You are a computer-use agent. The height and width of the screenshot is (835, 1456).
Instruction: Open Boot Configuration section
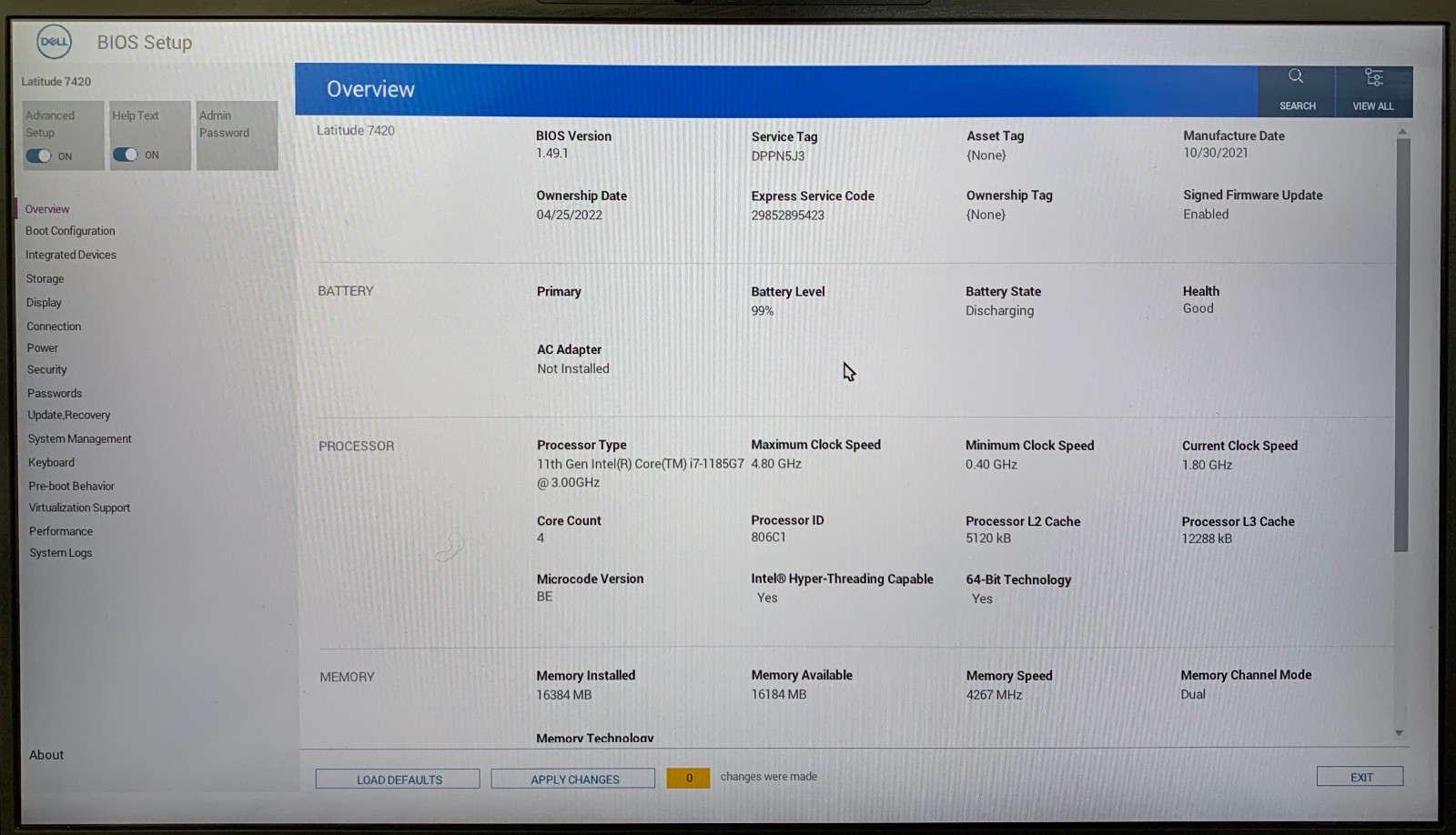[70, 231]
